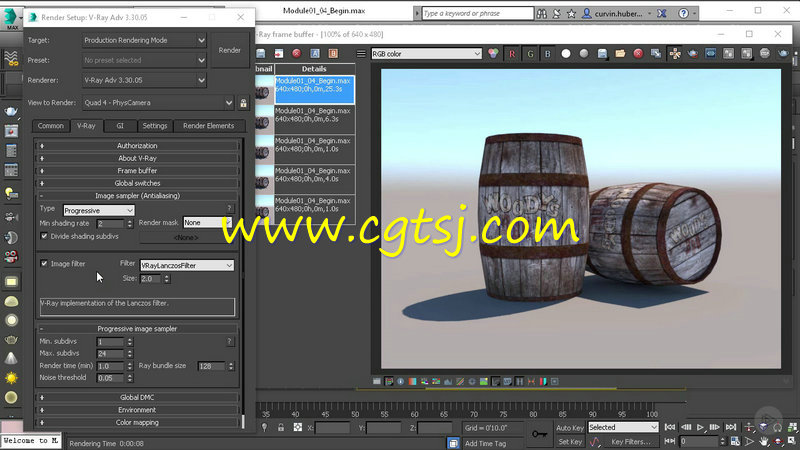Toggle the track mouse while rendering icon
The width and height of the screenshot is (800, 450).
point(674,54)
